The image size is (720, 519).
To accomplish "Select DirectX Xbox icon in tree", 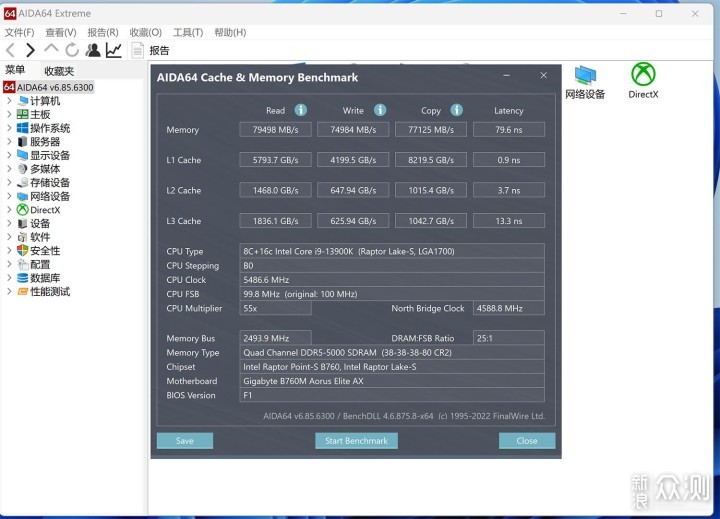I will [22, 209].
